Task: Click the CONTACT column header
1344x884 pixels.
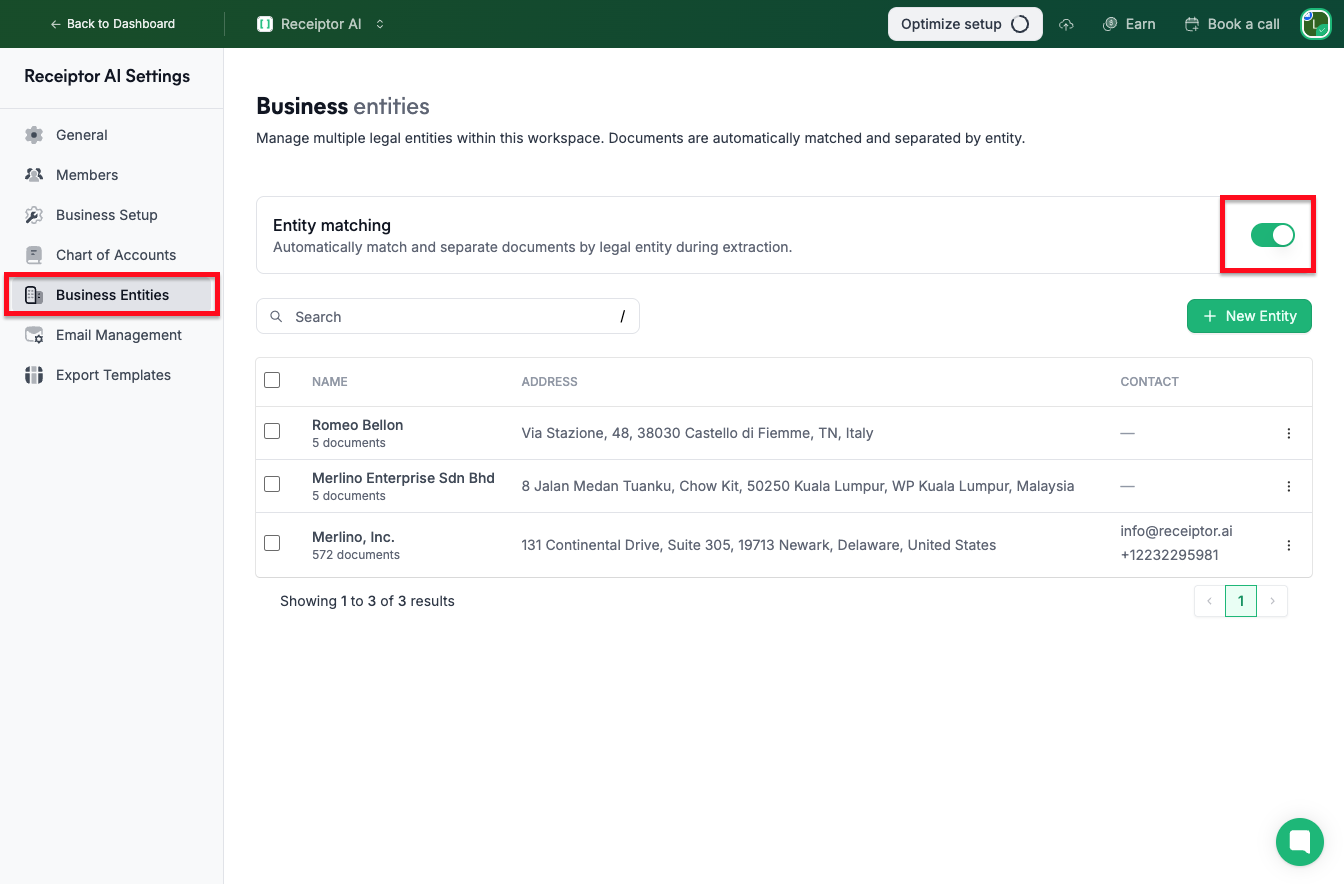Action: point(1149,382)
